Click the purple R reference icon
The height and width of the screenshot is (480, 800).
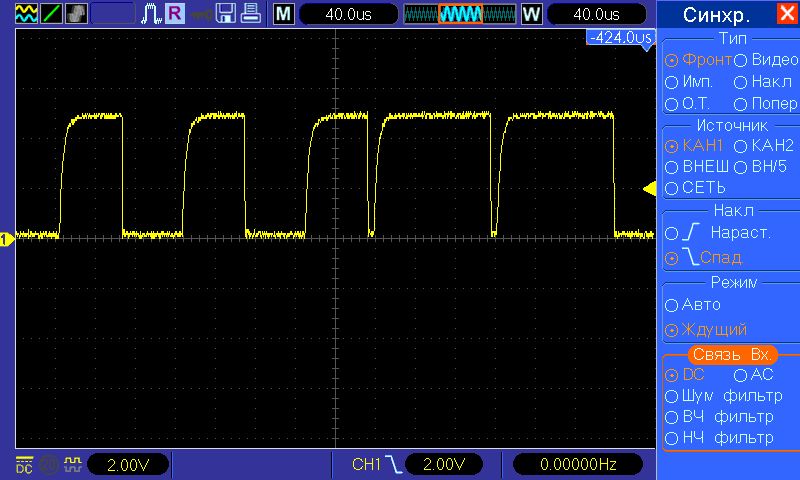pyautogui.click(x=175, y=14)
